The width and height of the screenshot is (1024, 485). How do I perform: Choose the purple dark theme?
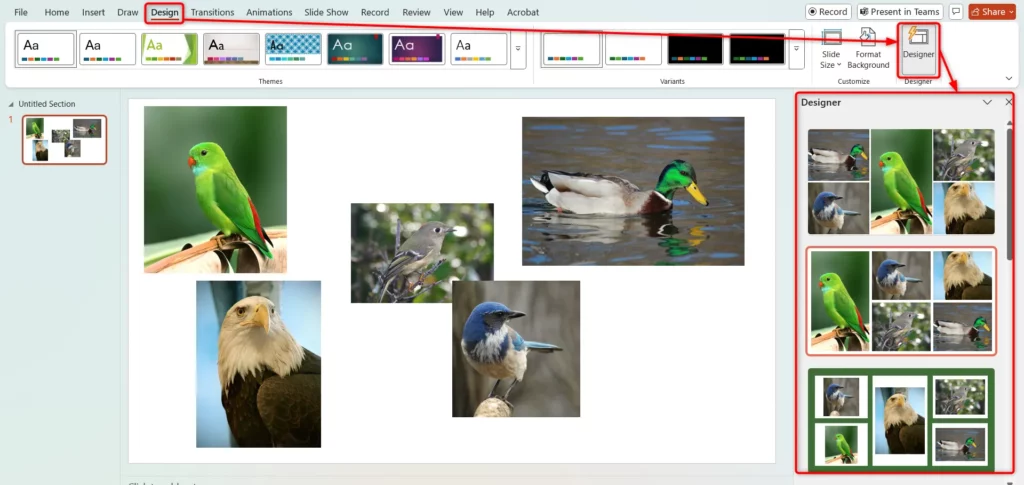coord(417,48)
